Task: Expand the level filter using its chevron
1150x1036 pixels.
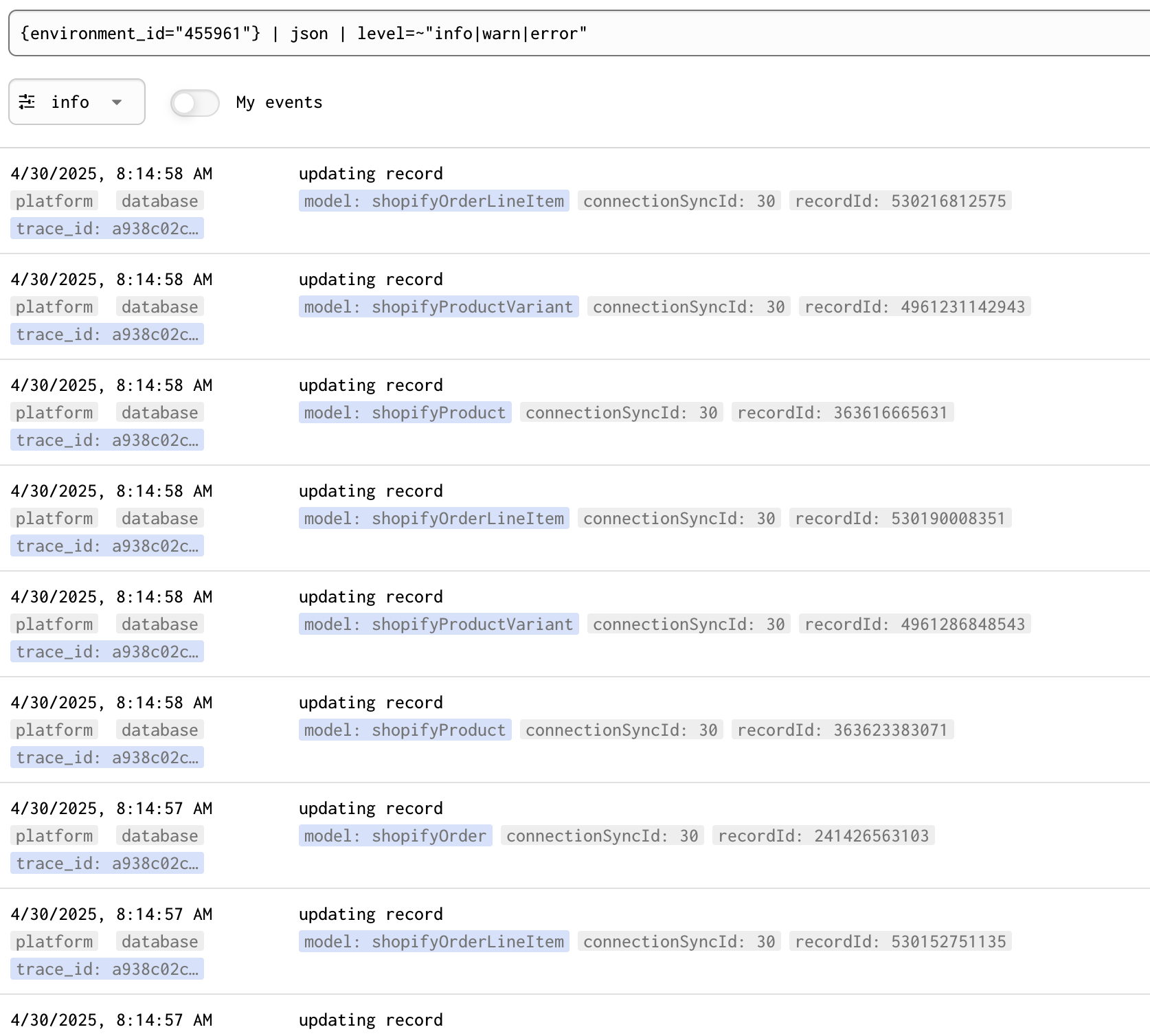Action: (117, 102)
